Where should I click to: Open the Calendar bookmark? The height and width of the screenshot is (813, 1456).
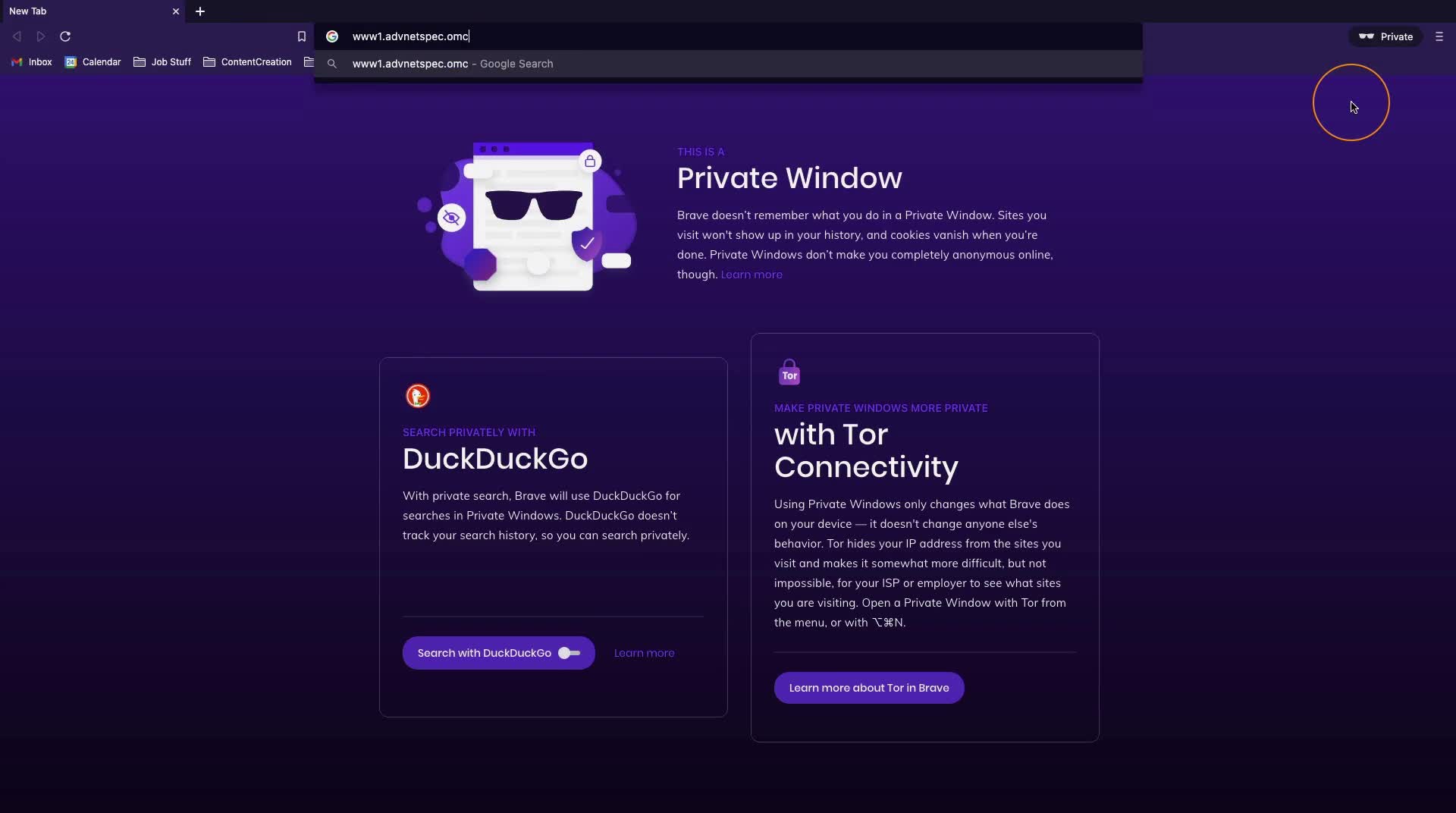point(93,62)
